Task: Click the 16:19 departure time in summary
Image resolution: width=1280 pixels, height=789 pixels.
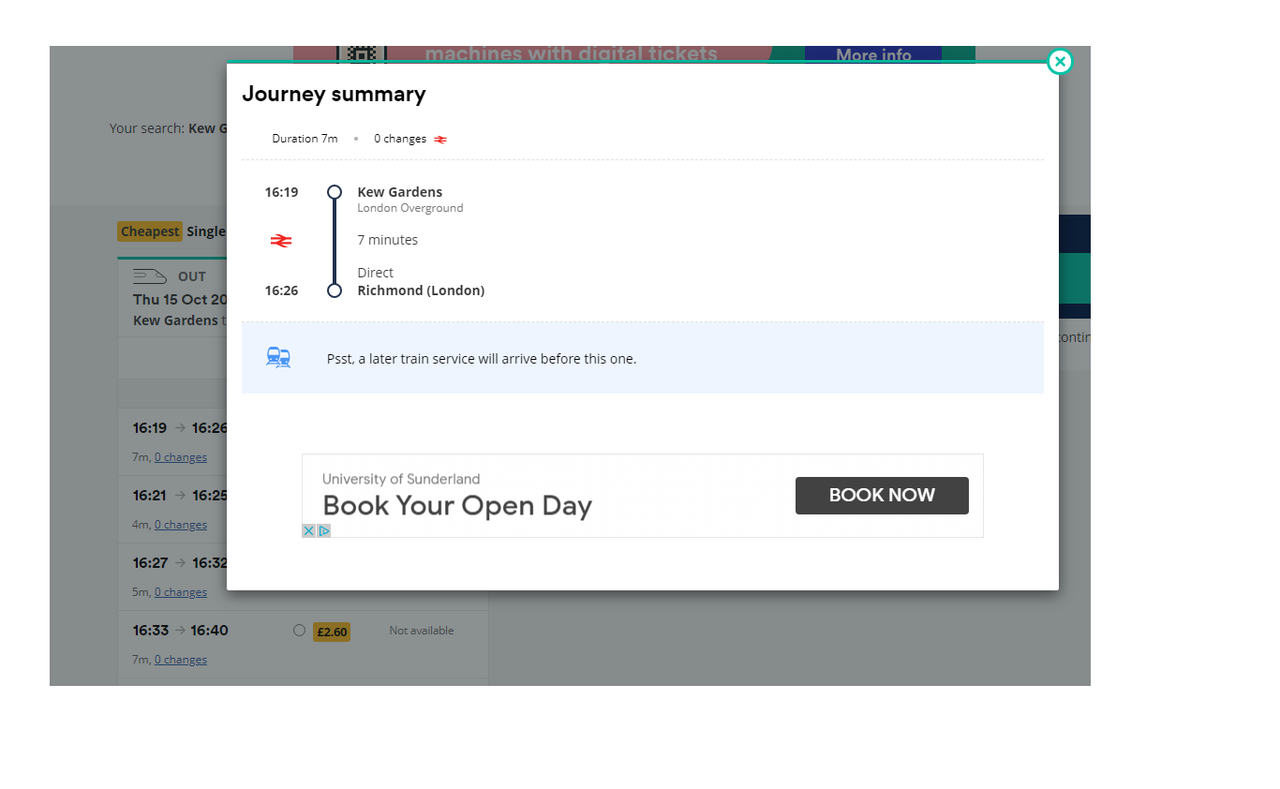Action: point(281,192)
